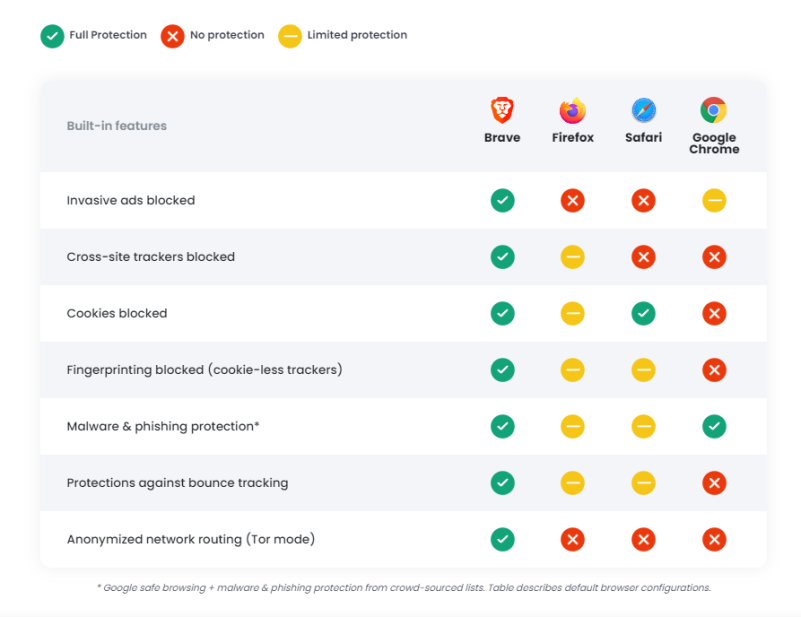Click Chrome's red X in Cookies blocked row

tap(714, 313)
